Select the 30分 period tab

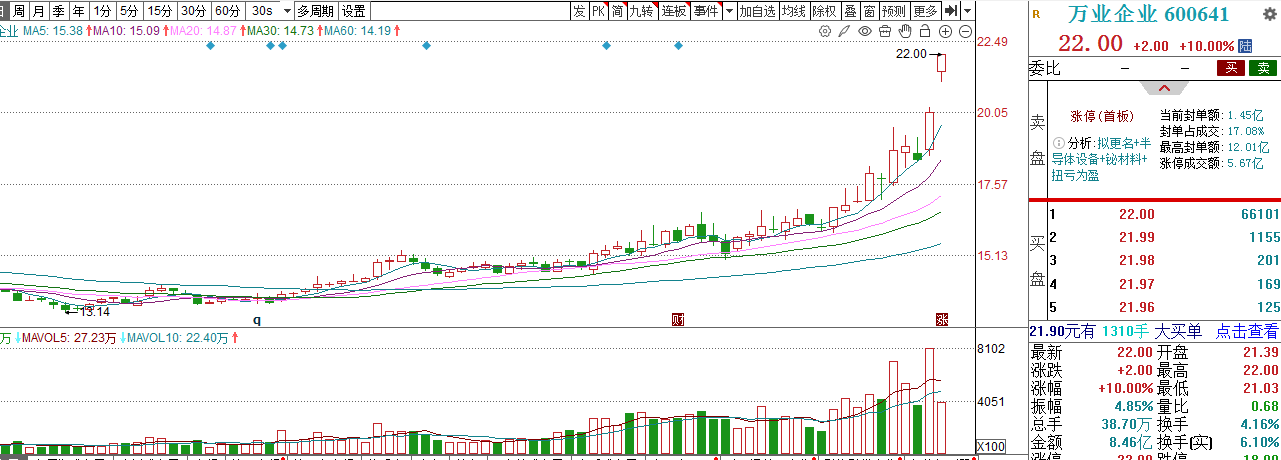click(194, 11)
